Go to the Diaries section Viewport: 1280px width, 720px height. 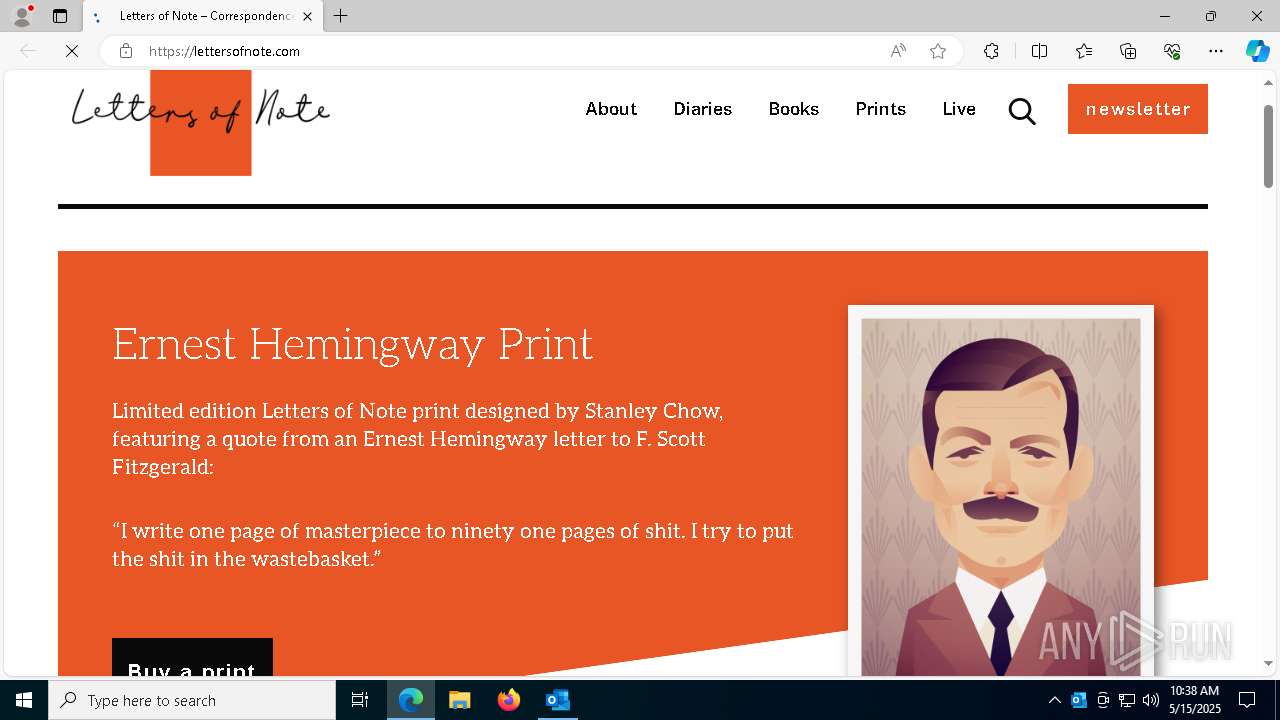tap(703, 109)
